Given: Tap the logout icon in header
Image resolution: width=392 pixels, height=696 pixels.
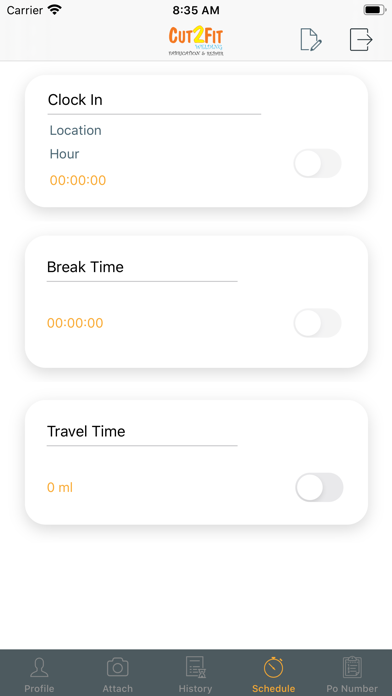Looking at the screenshot, I should pyautogui.click(x=360, y=40).
